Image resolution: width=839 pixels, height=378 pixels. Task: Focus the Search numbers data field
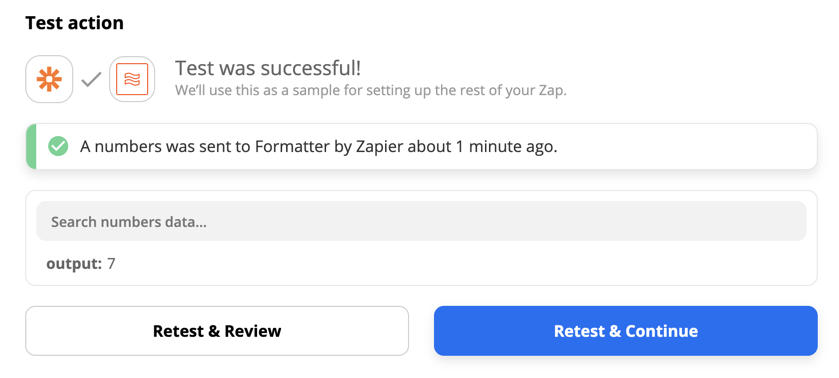tap(421, 221)
